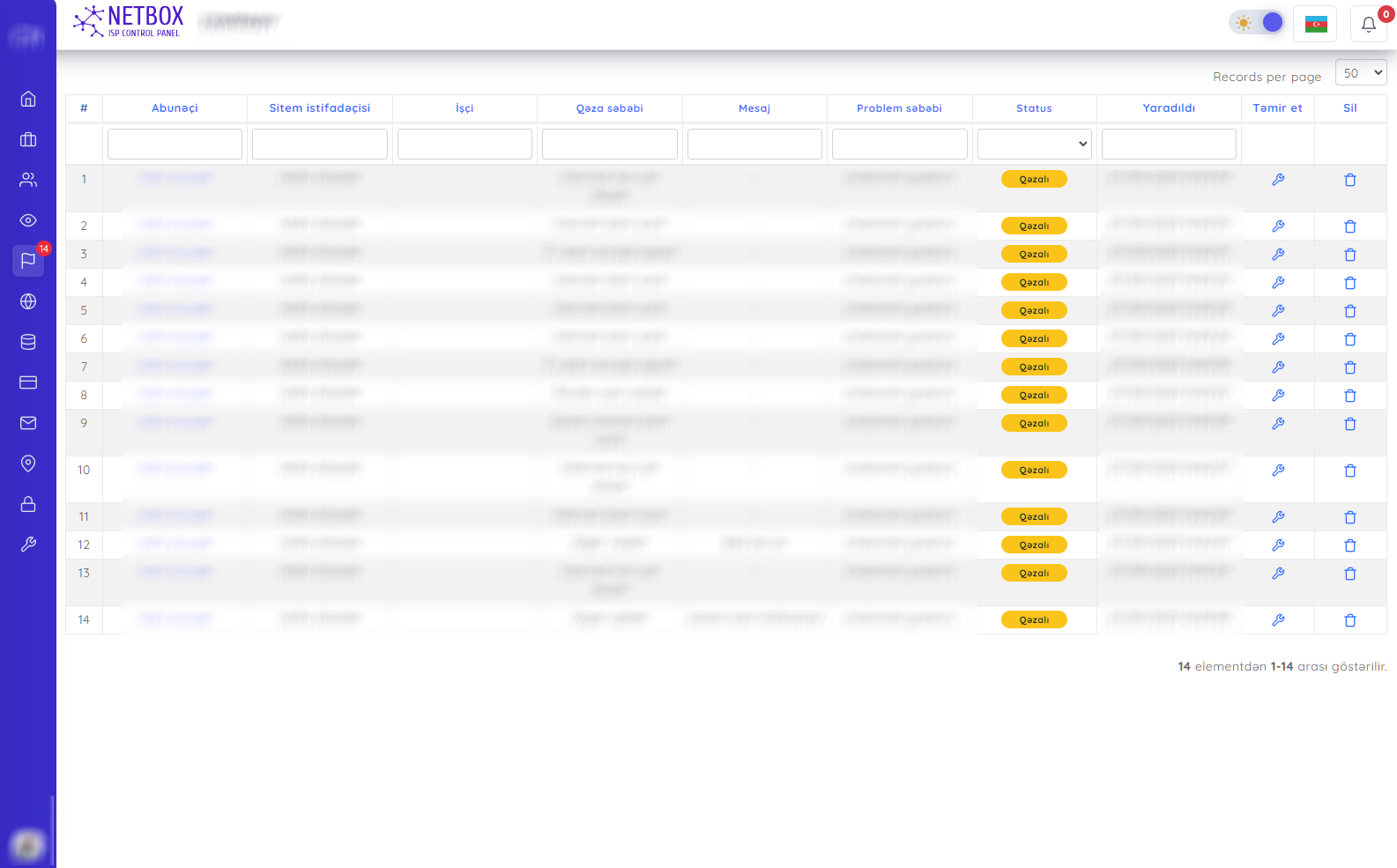
Task: Open the notifications bell icon
Action: click(1368, 24)
